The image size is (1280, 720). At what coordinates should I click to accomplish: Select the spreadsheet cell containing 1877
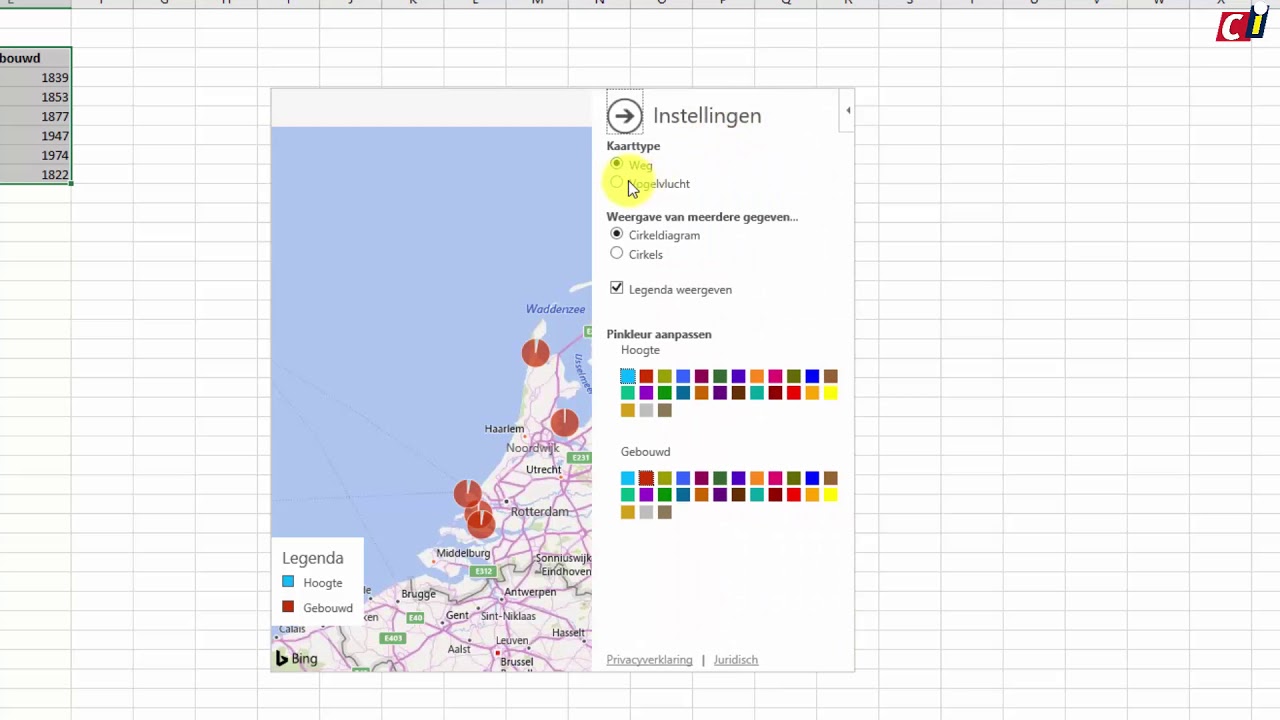[35, 116]
